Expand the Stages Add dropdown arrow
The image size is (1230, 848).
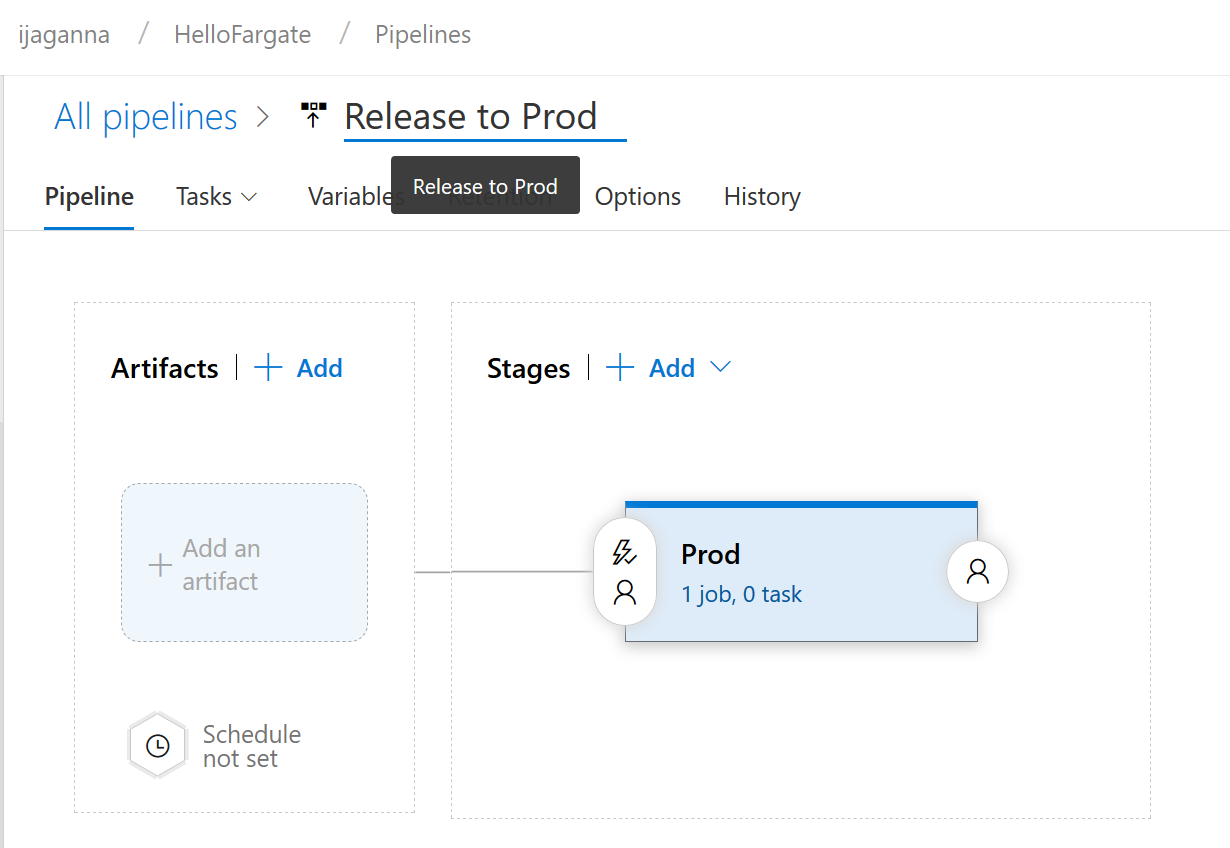[x=720, y=368]
